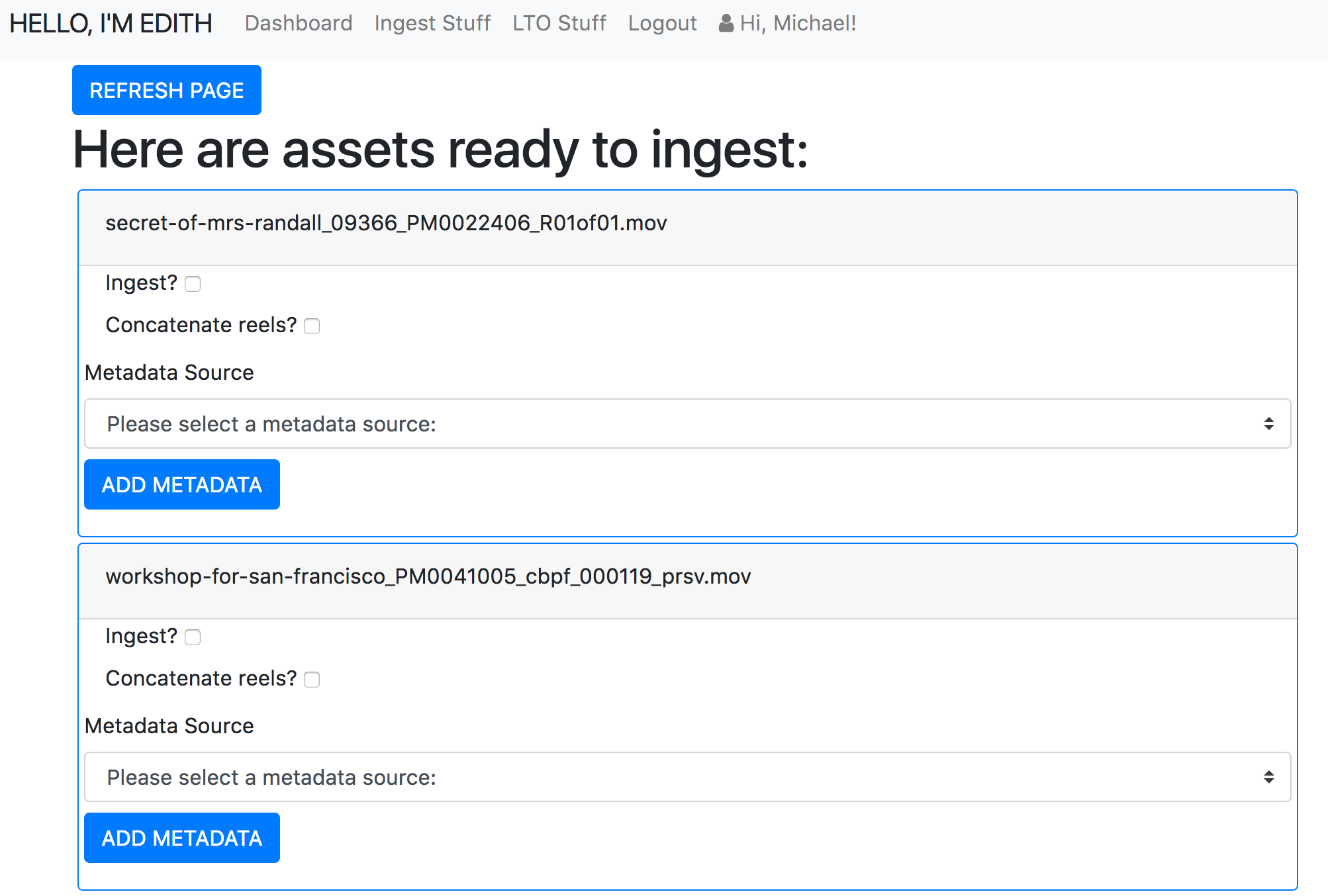Click dropdown arrows on first metadata source select

pos(1268,424)
